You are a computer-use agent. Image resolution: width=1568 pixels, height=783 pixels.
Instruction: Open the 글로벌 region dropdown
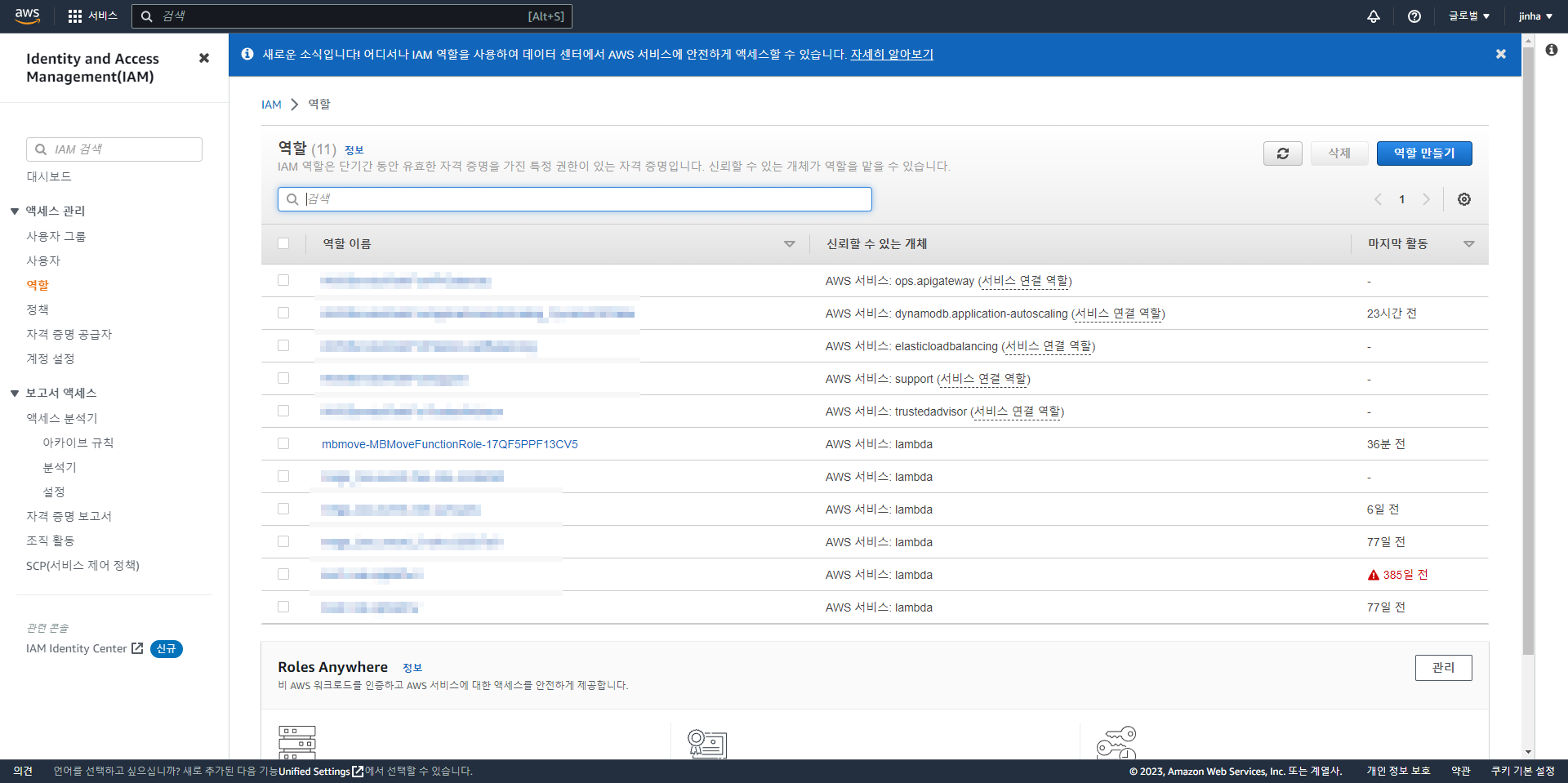point(1469,16)
